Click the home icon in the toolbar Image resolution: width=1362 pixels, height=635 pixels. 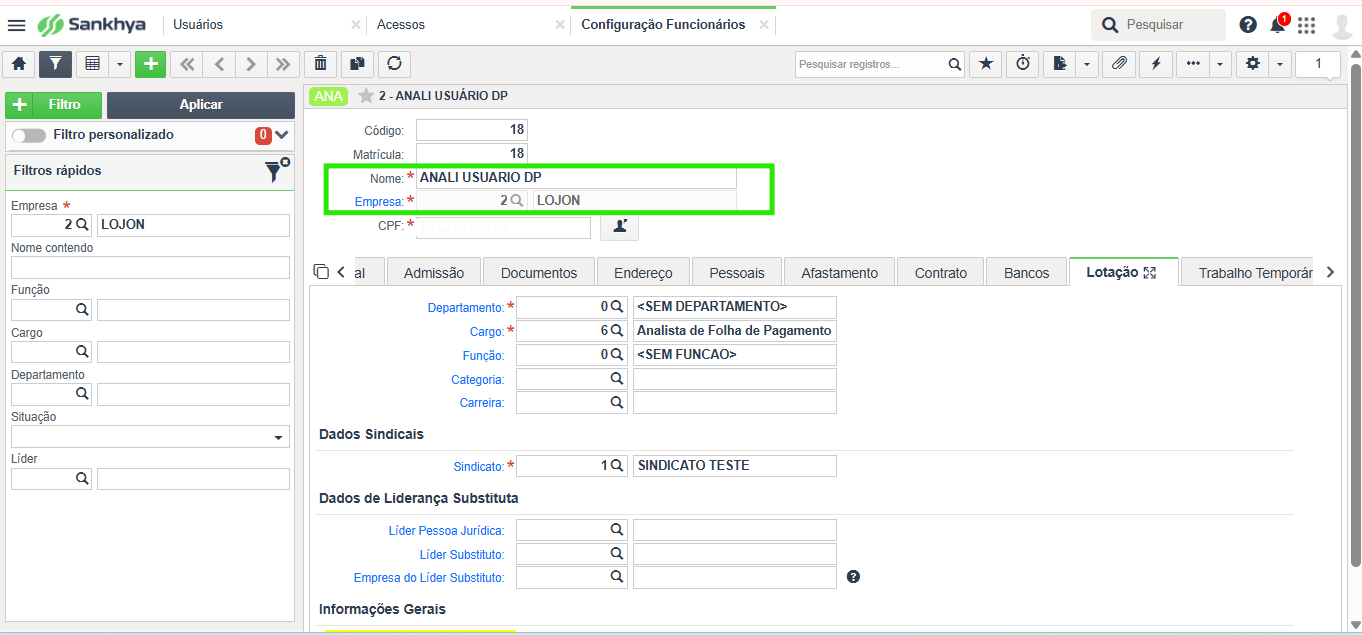(18, 64)
